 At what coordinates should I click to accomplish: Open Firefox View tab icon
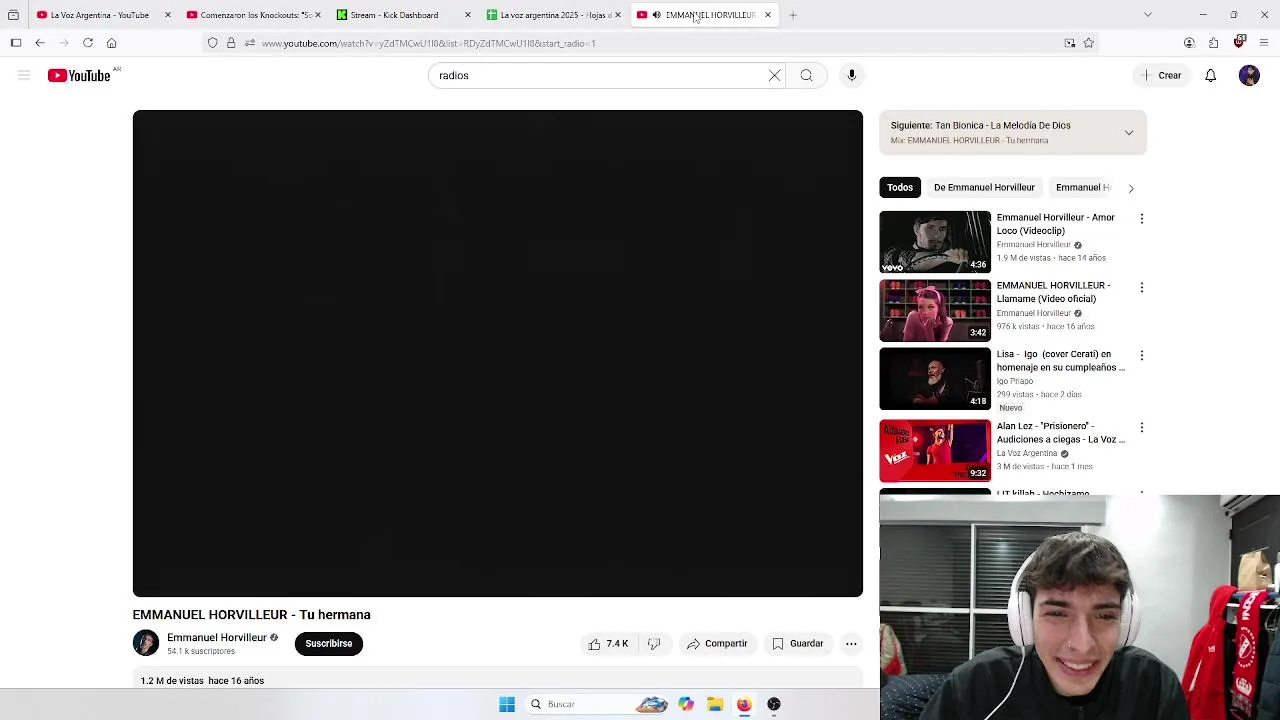click(x=13, y=15)
